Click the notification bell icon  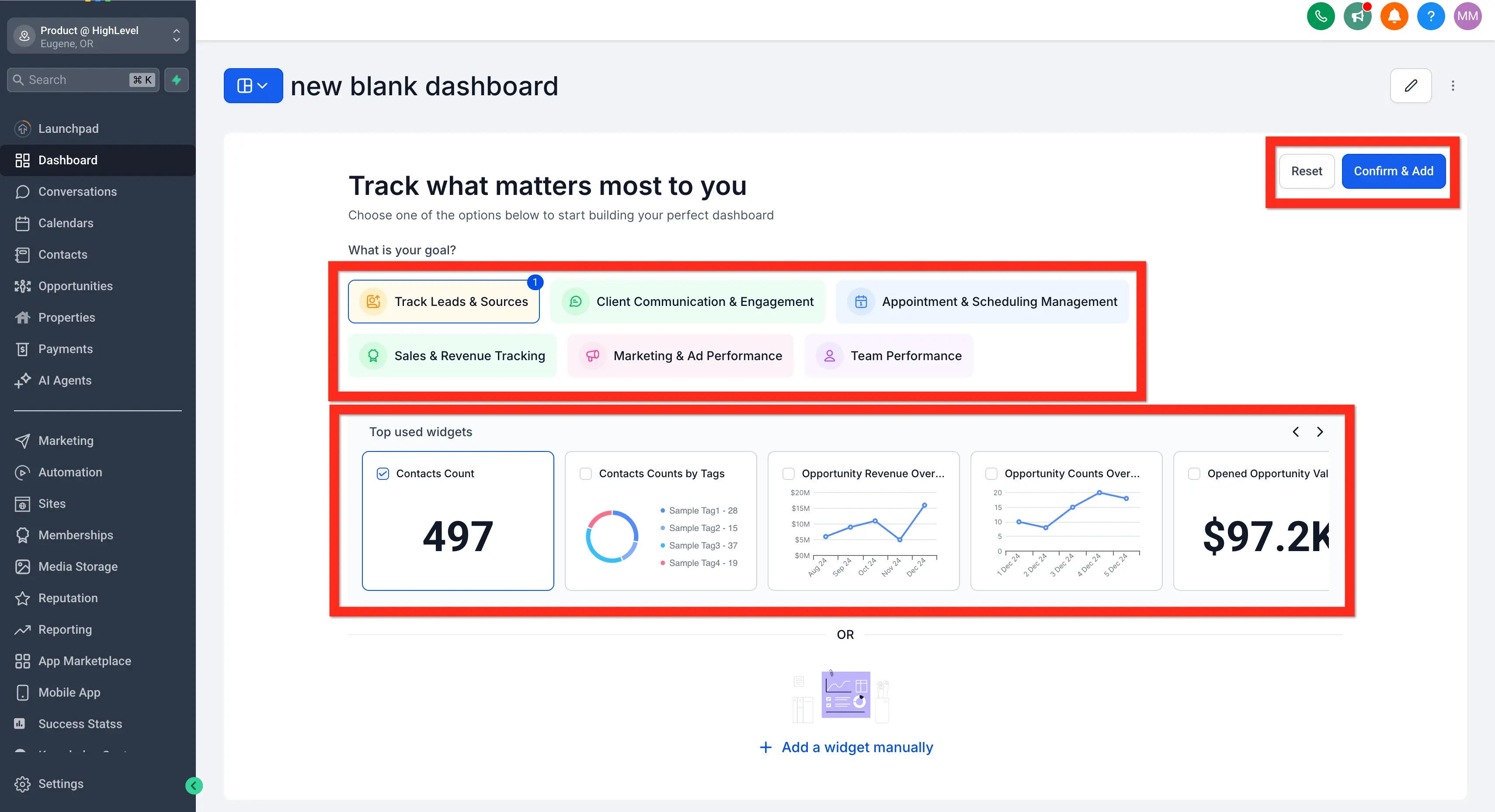coord(1394,16)
